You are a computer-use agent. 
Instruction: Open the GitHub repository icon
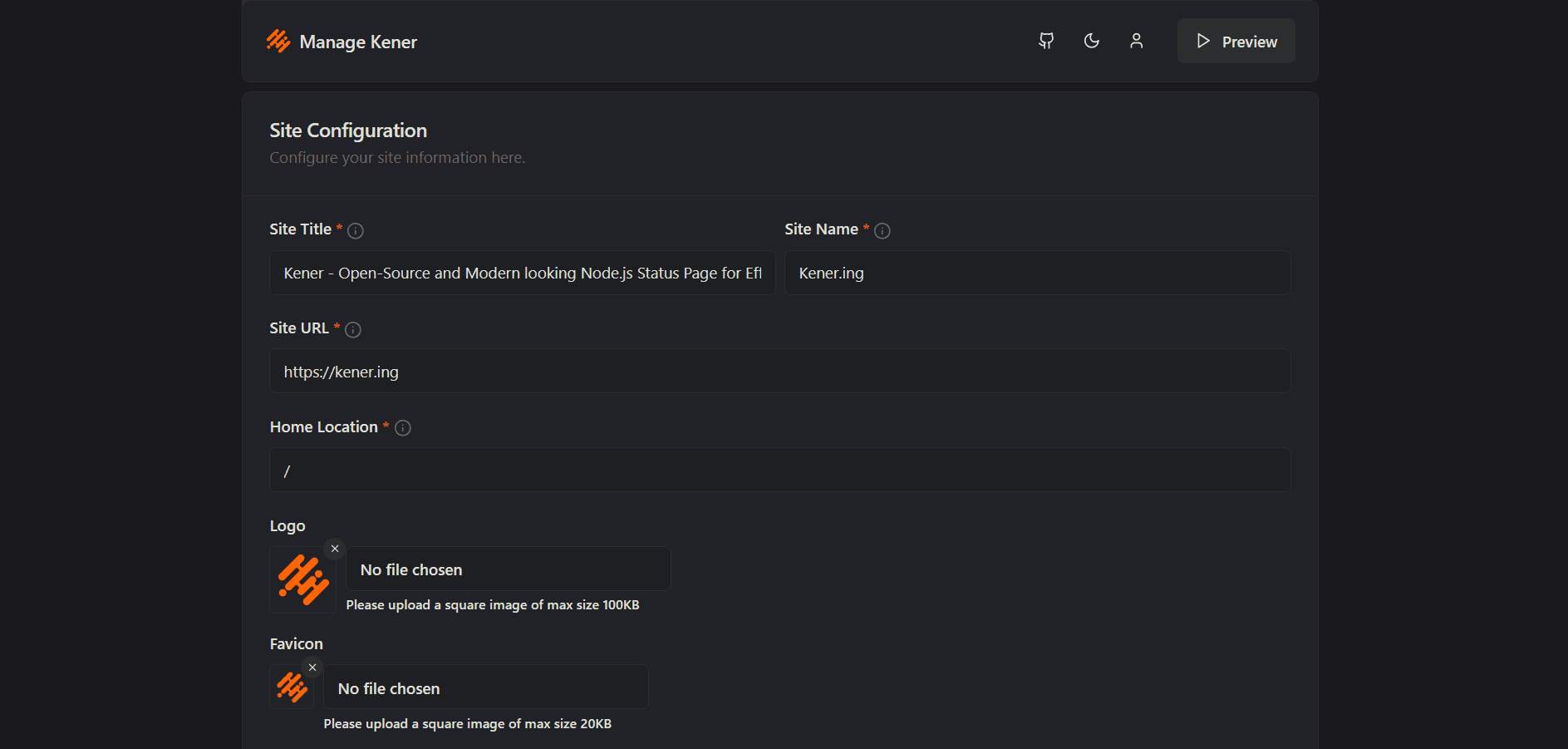[1045, 41]
